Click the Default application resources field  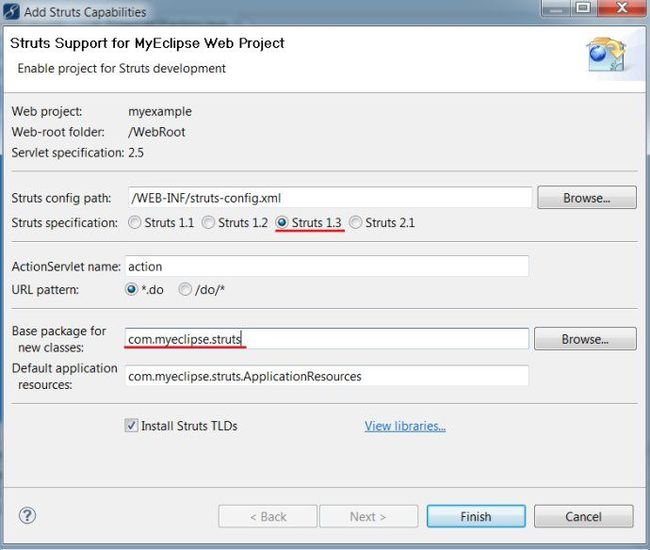(x=327, y=376)
